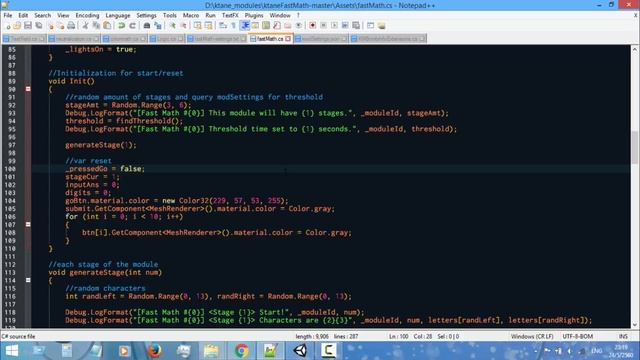The image size is (640, 360).
Task: Click the 'C# source file' status text
Action: 18,337
